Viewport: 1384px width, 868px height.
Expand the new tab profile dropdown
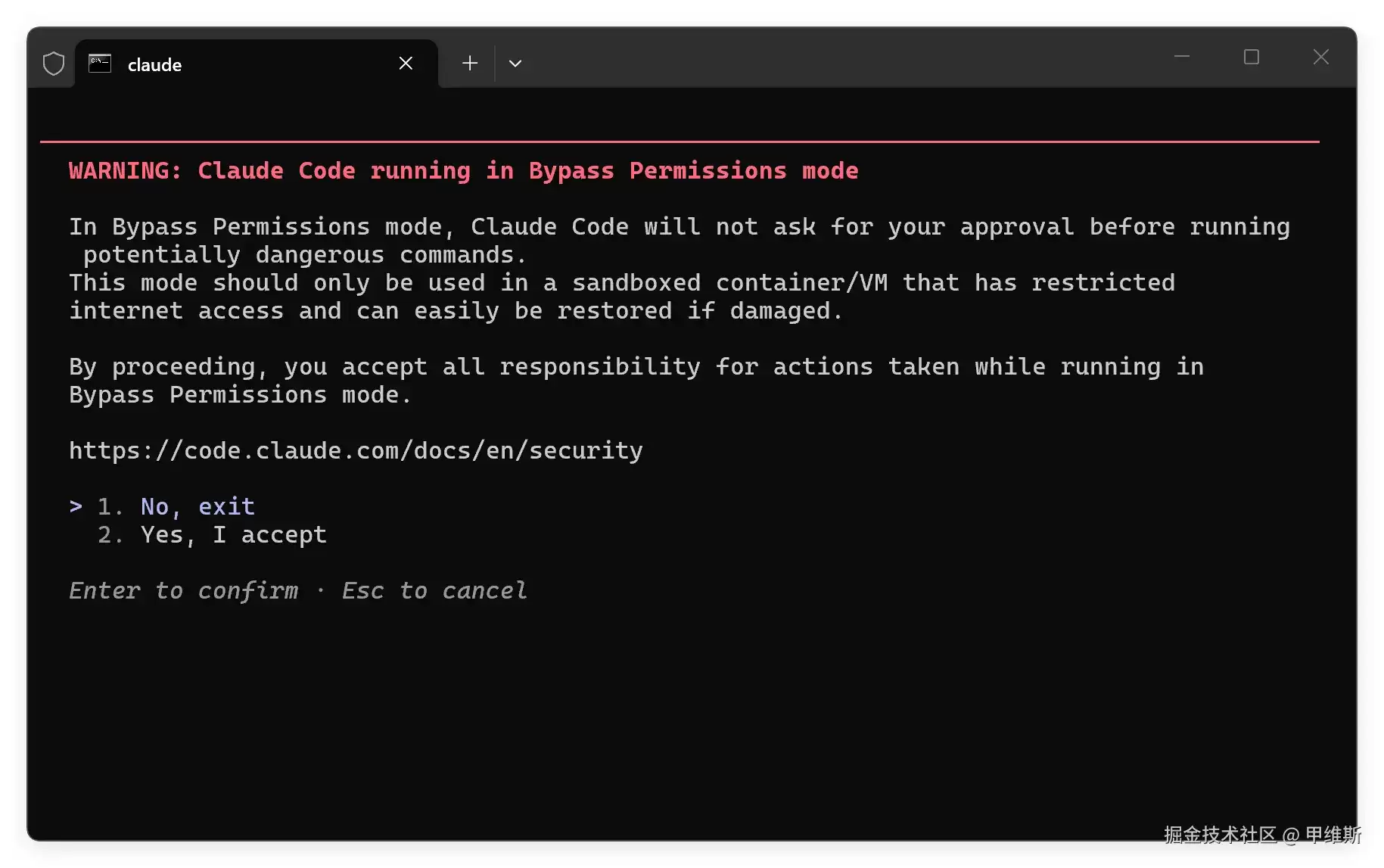[x=515, y=64]
